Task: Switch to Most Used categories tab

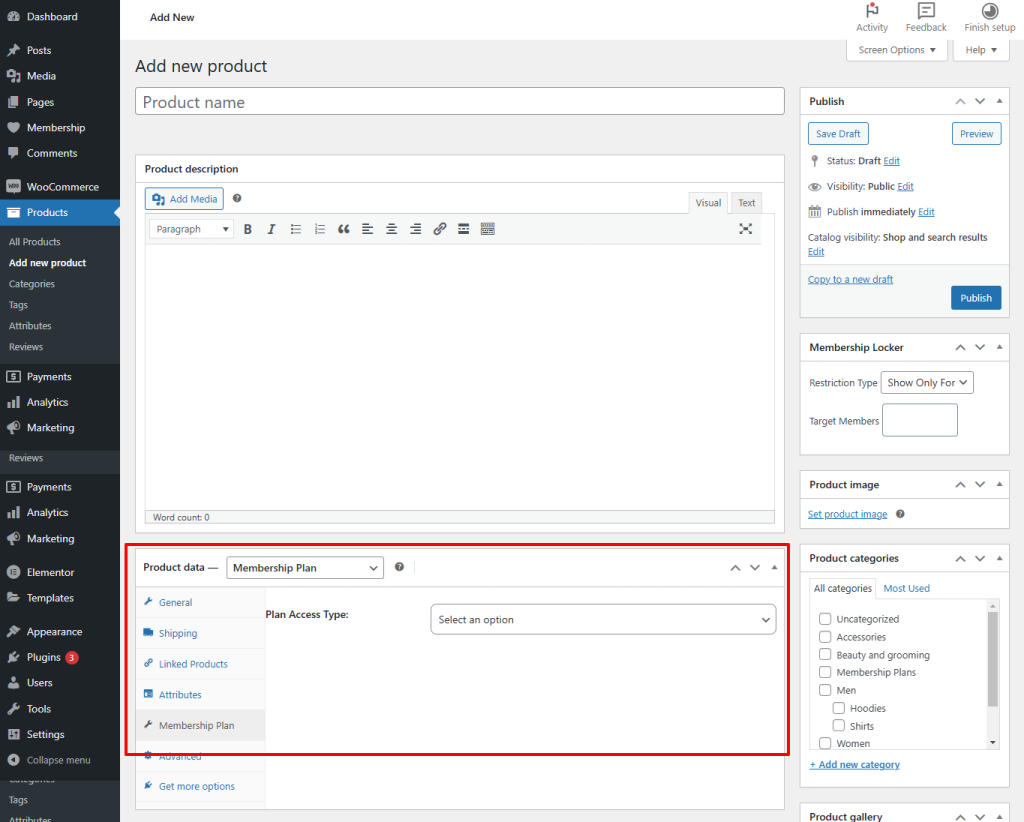Action: point(906,588)
